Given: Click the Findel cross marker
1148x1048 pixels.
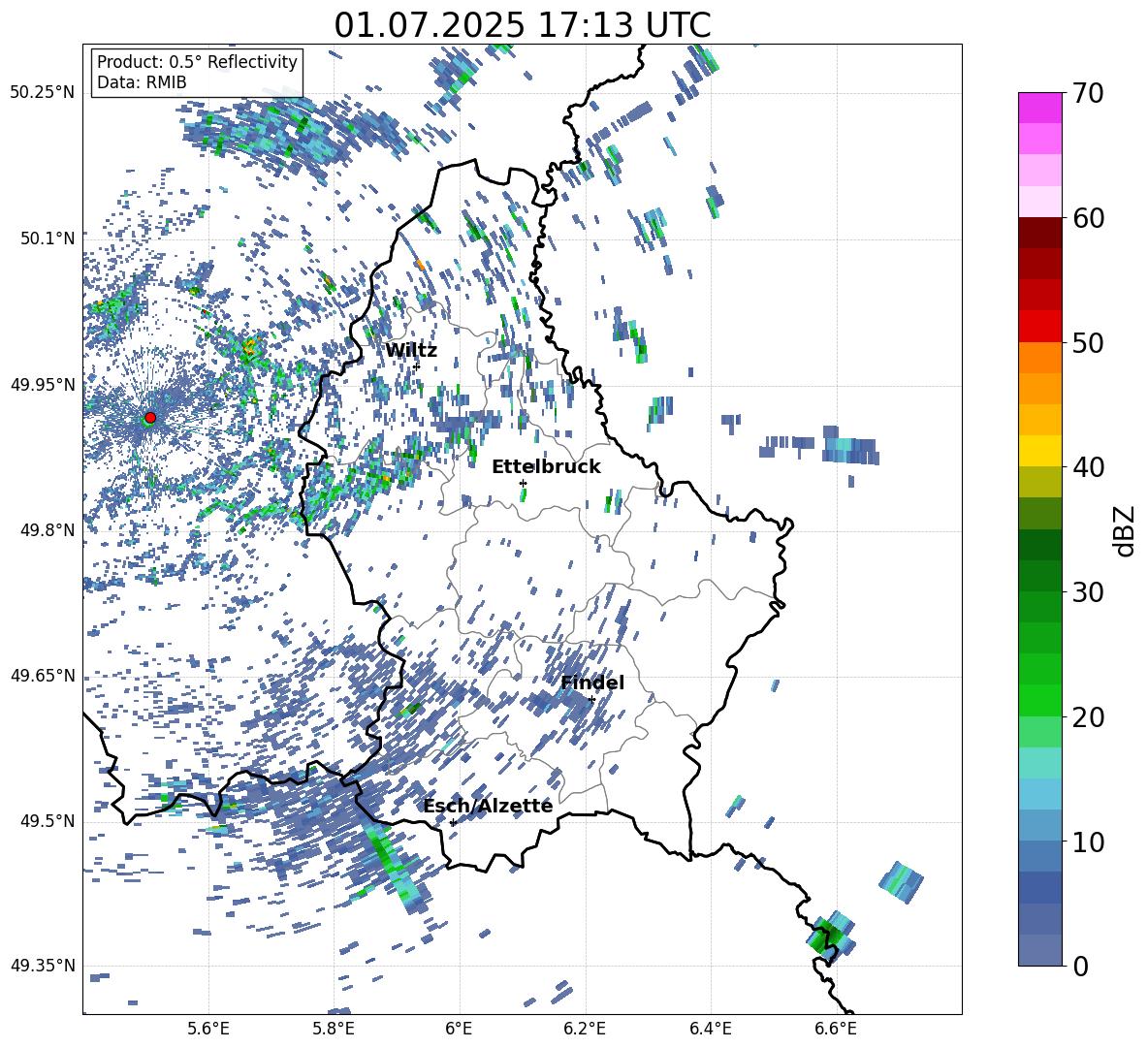Looking at the screenshot, I should pos(591,700).
